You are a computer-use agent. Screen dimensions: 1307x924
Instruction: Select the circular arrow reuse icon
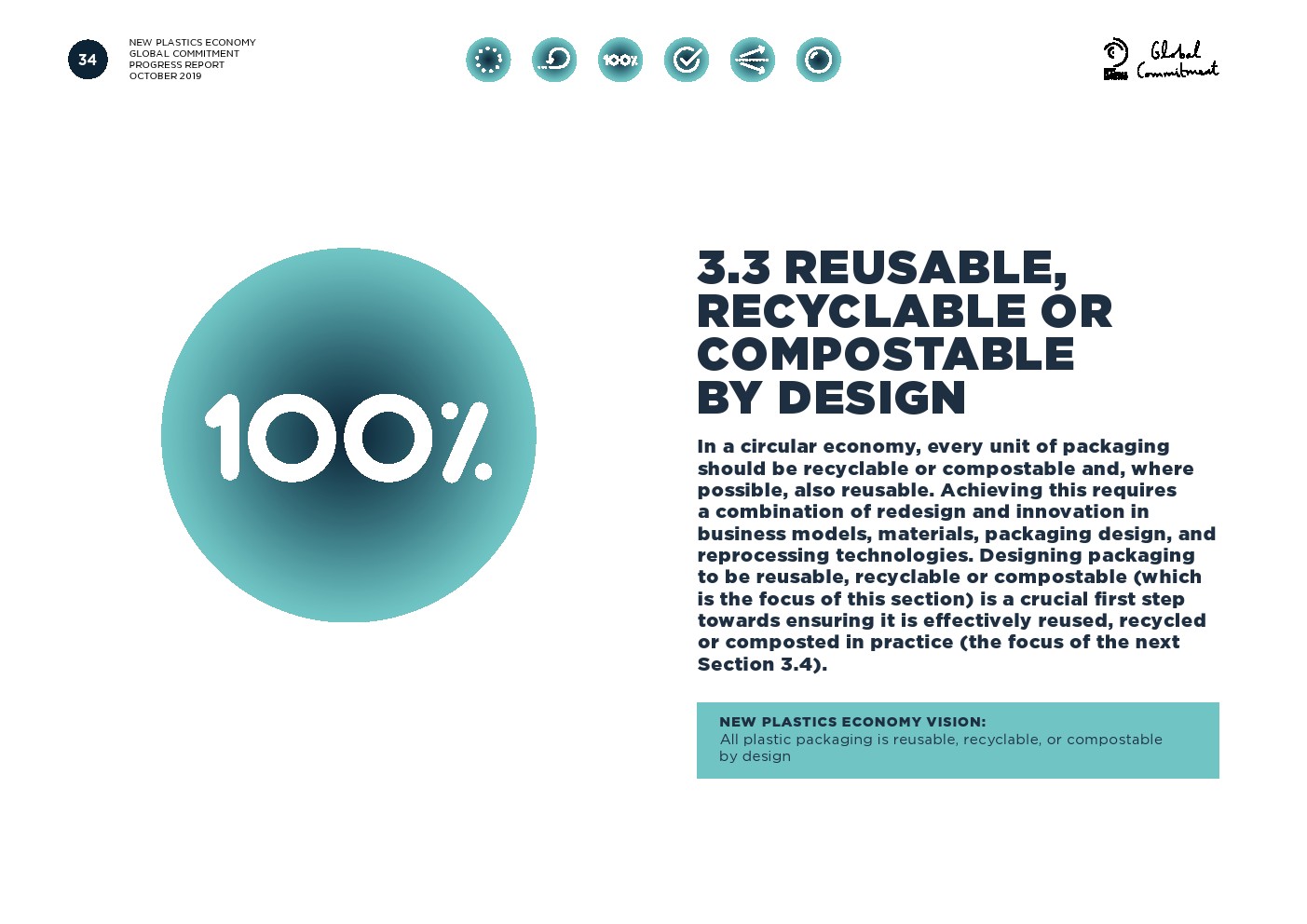tap(554, 60)
